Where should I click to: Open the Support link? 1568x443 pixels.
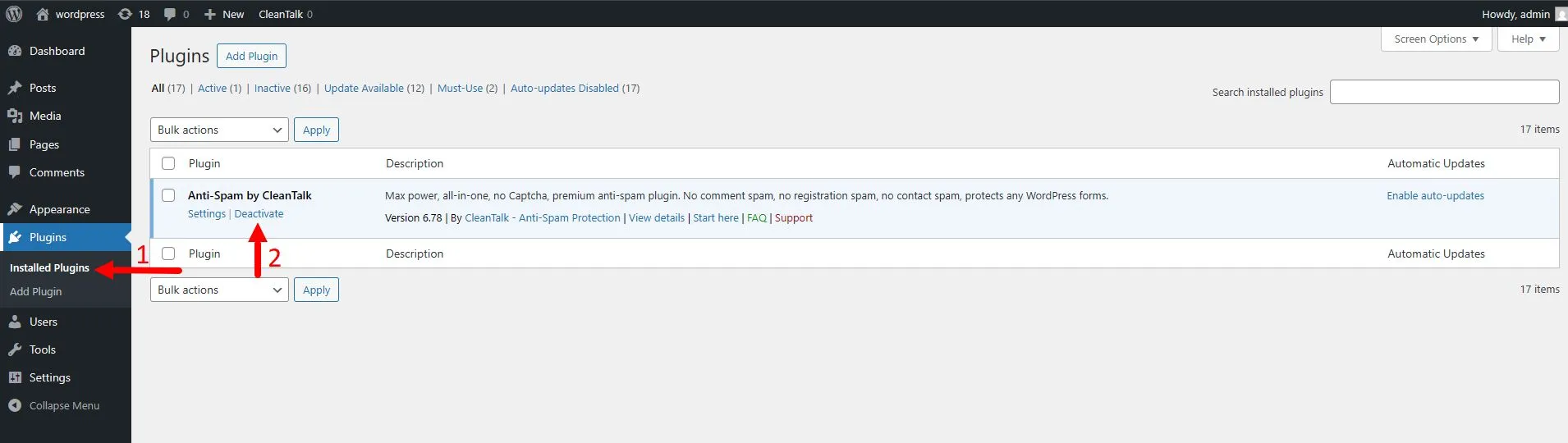pyautogui.click(x=794, y=217)
